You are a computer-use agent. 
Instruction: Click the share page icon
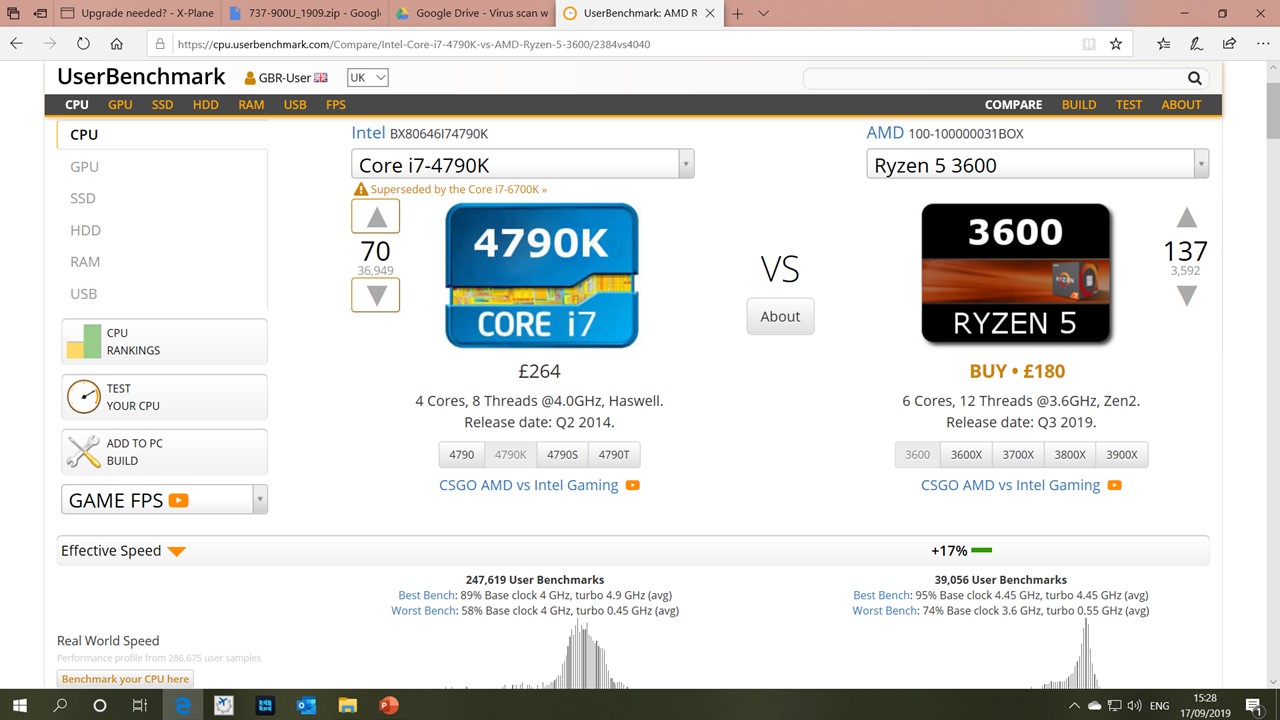tap(1229, 44)
